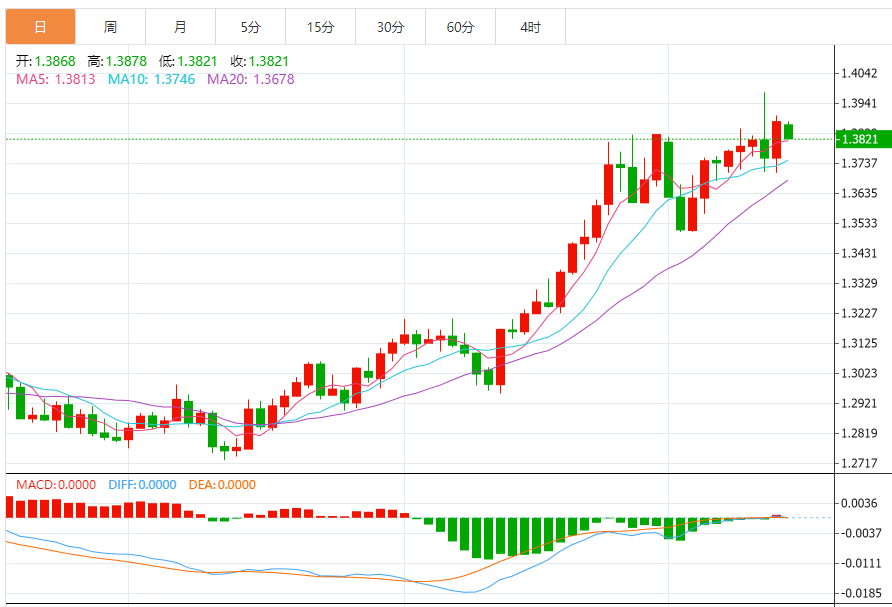Viewport: 892px width, 607px height.
Task: Click the 1.2921 price axis label
Action: coord(859,403)
